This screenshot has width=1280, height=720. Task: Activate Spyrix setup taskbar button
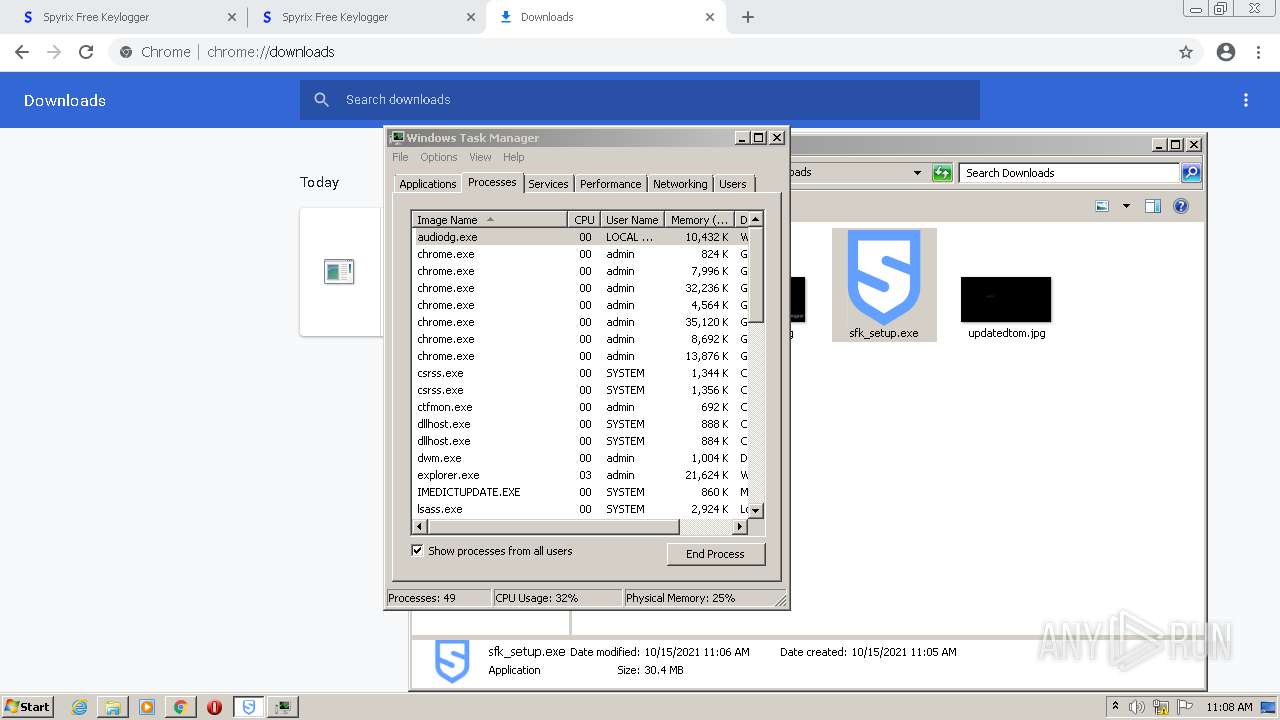[x=249, y=707]
